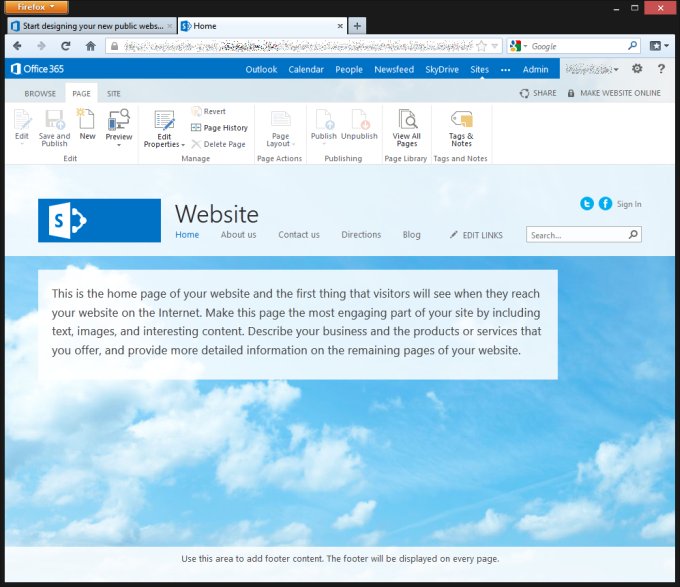Click EDIT LINKS in site navigation
The width and height of the screenshot is (680, 587).
tap(476, 235)
